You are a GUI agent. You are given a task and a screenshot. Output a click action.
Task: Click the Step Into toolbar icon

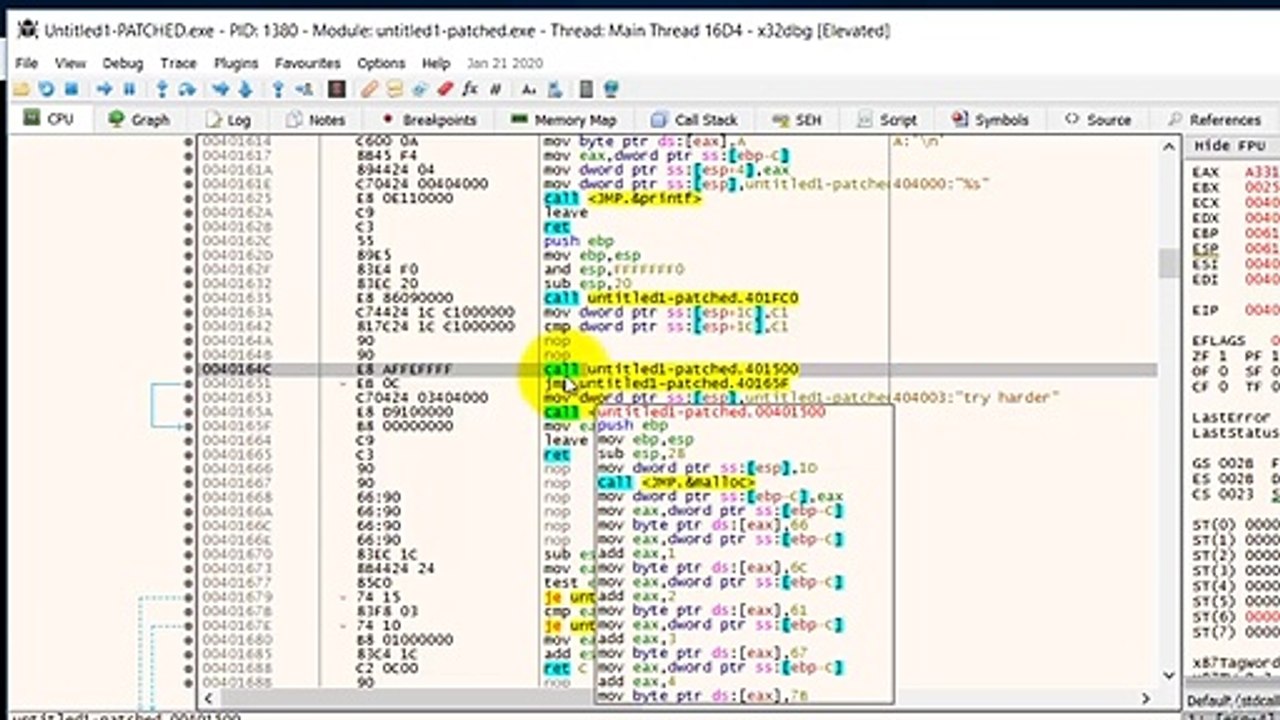click(161, 89)
